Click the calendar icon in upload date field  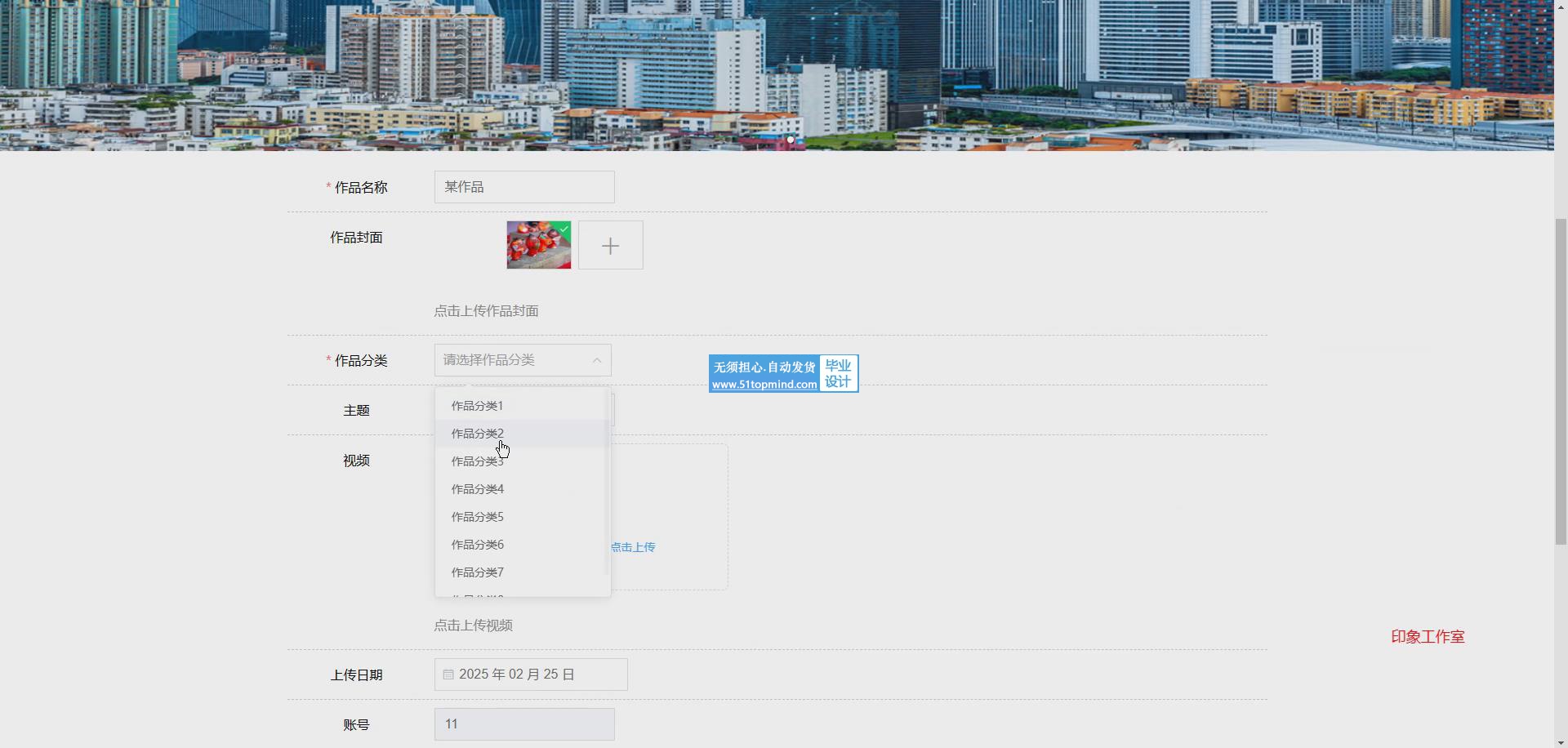448,675
